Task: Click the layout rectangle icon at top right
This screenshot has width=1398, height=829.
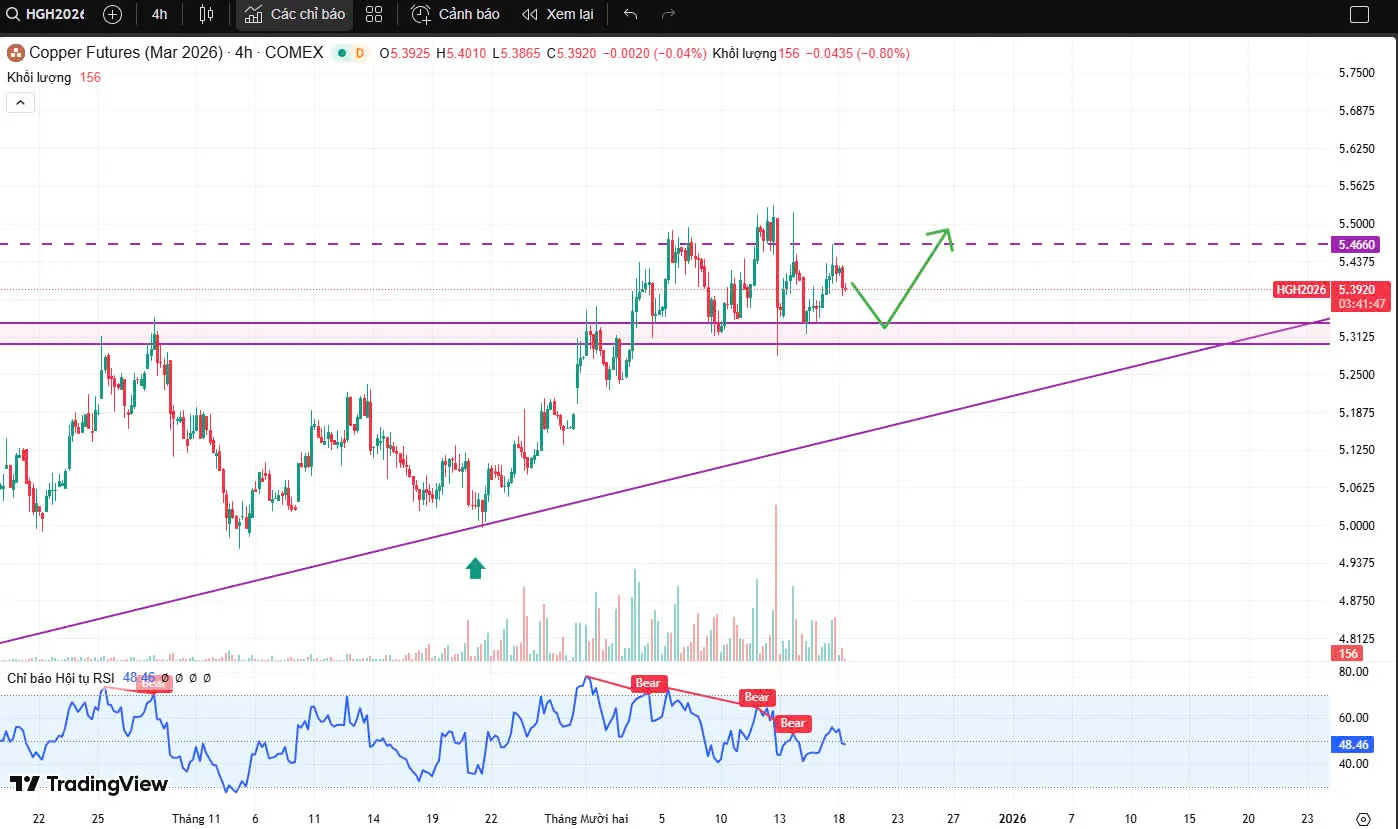Action: (x=1358, y=14)
